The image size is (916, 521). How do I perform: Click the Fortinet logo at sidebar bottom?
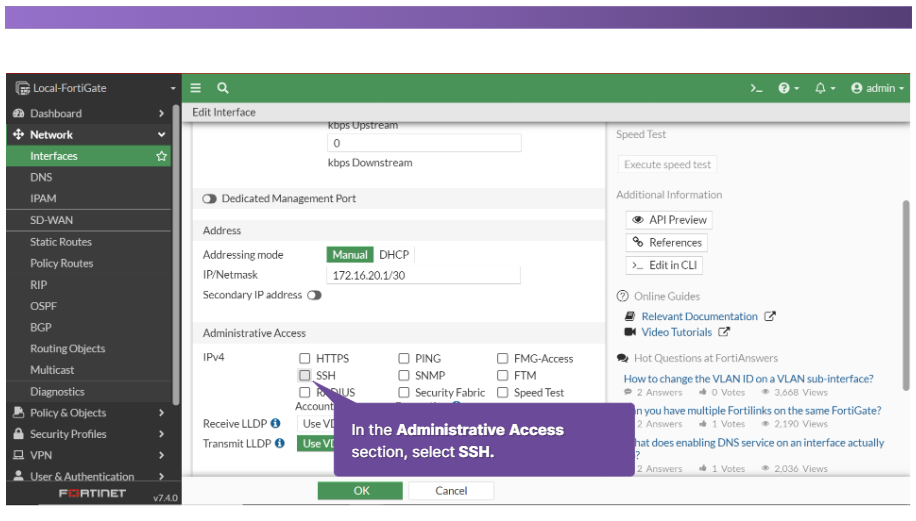click(92, 494)
